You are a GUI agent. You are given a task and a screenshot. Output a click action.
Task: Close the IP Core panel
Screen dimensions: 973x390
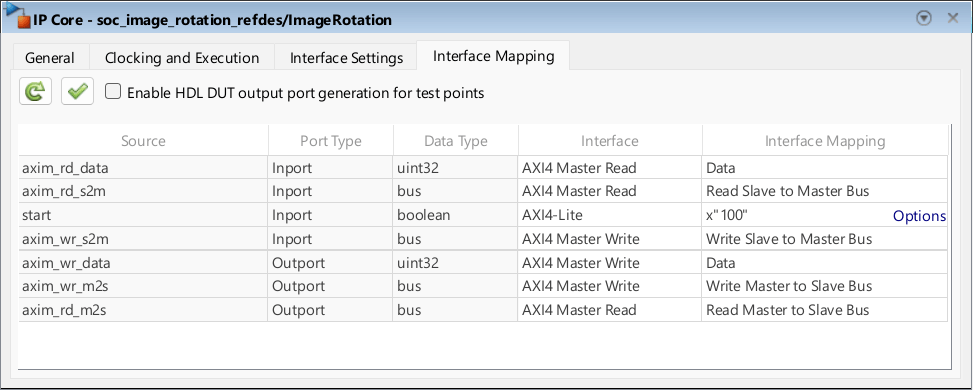tap(953, 19)
